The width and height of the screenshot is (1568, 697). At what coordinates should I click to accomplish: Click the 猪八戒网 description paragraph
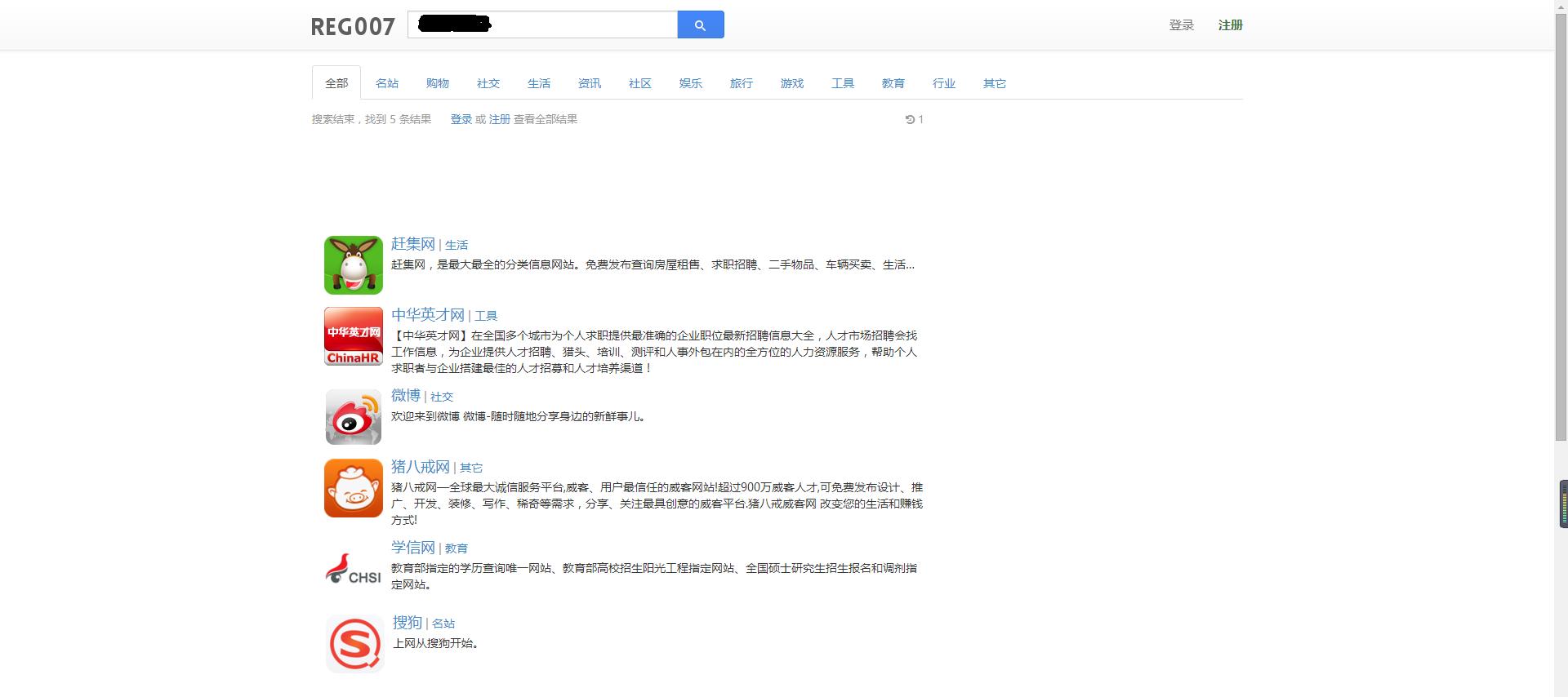657,504
